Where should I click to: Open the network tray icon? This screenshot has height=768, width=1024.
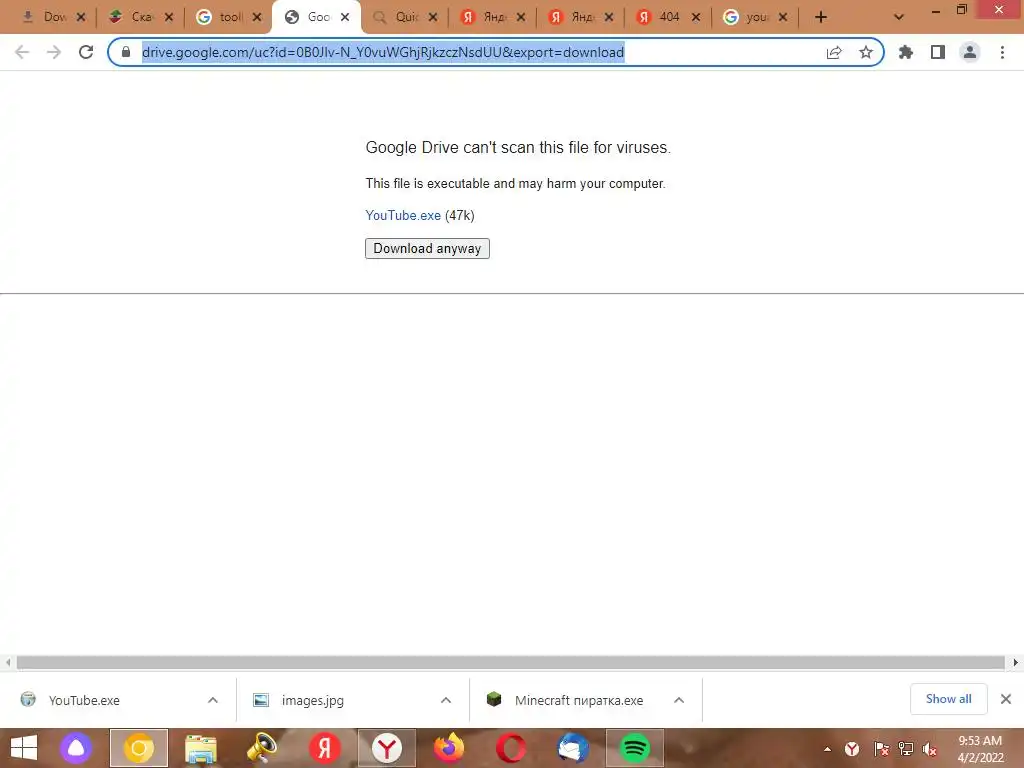[x=906, y=748]
